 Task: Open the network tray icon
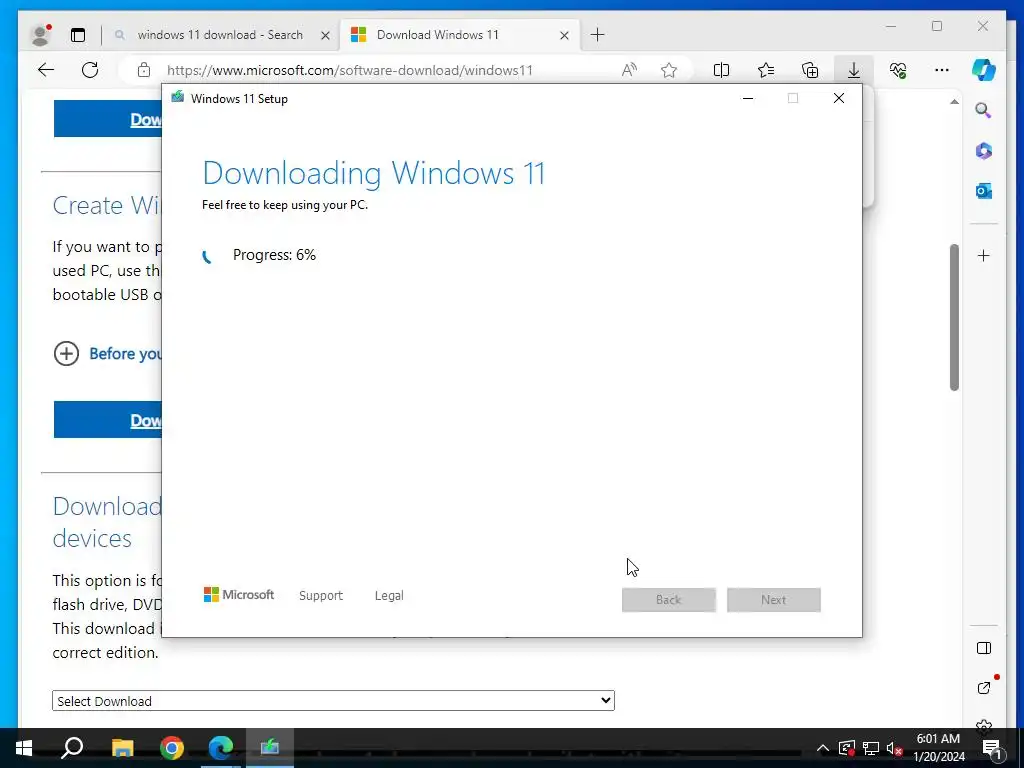[871, 748]
